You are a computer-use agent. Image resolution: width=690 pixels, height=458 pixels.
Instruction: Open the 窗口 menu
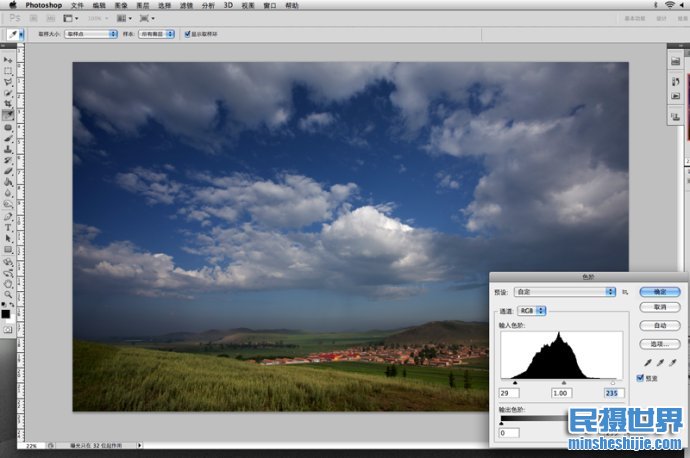pyautogui.click(x=270, y=5)
